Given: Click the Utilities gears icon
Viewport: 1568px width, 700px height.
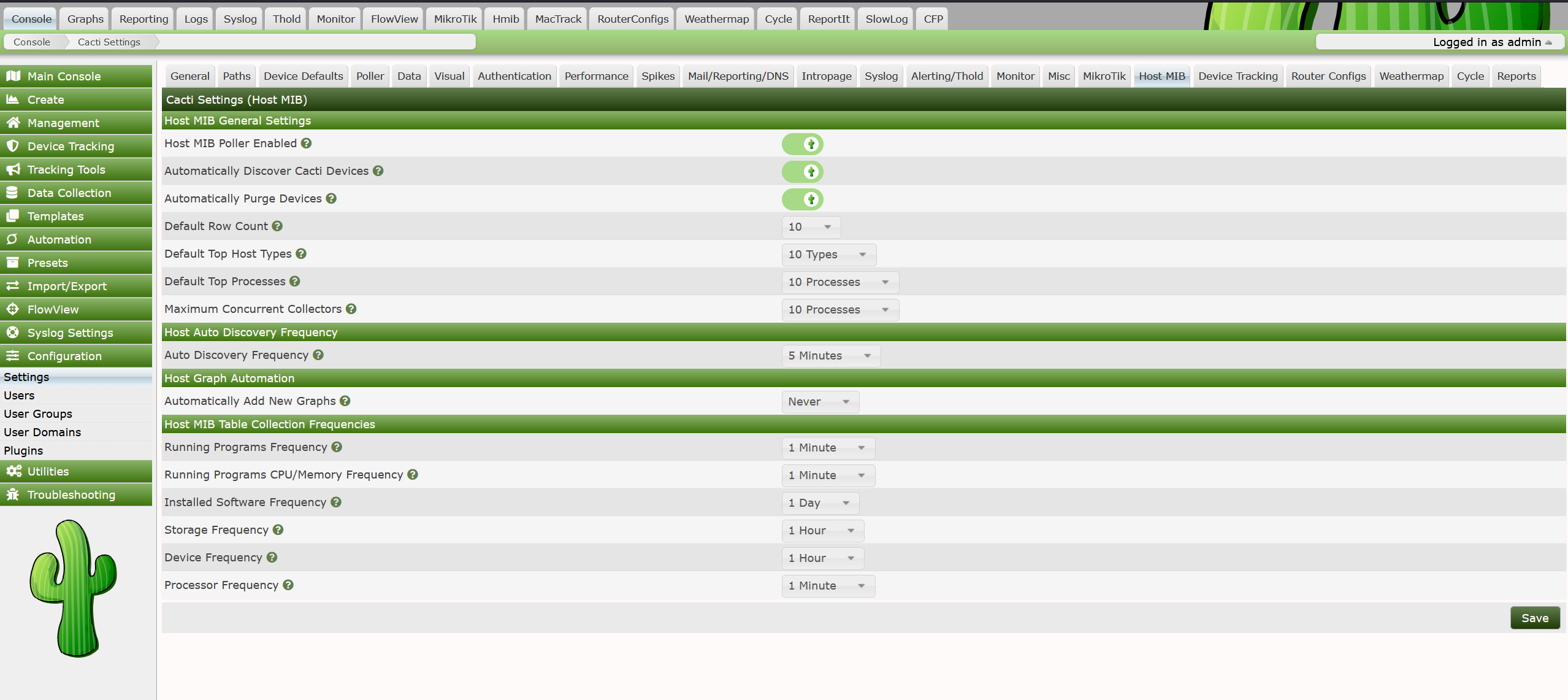Looking at the screenshot, I should (x=13, y=471).
